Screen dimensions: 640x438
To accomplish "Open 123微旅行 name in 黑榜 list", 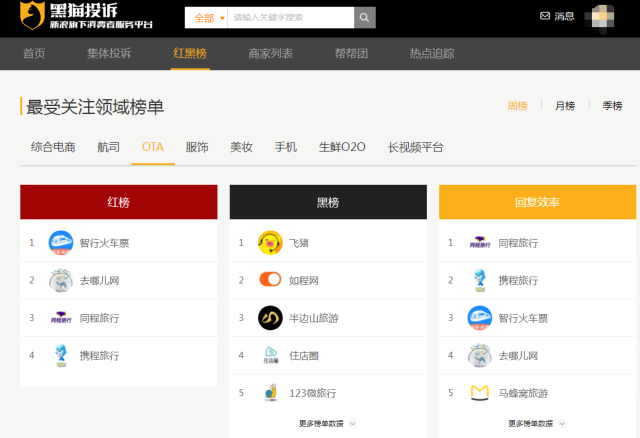I will pyautogui.click(x=313, y=393).
